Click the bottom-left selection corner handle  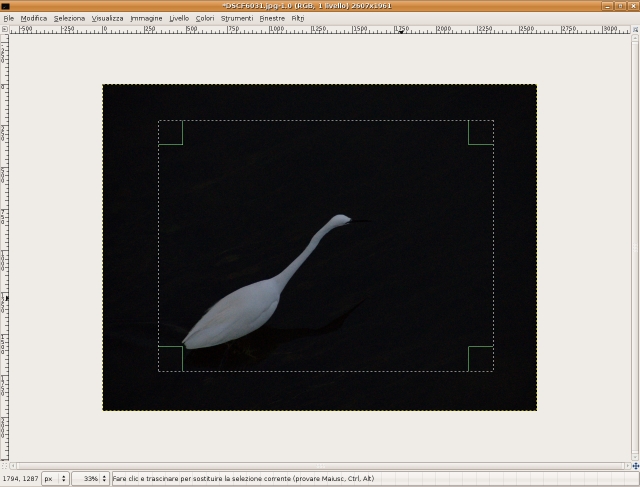(x=171, y=359)
